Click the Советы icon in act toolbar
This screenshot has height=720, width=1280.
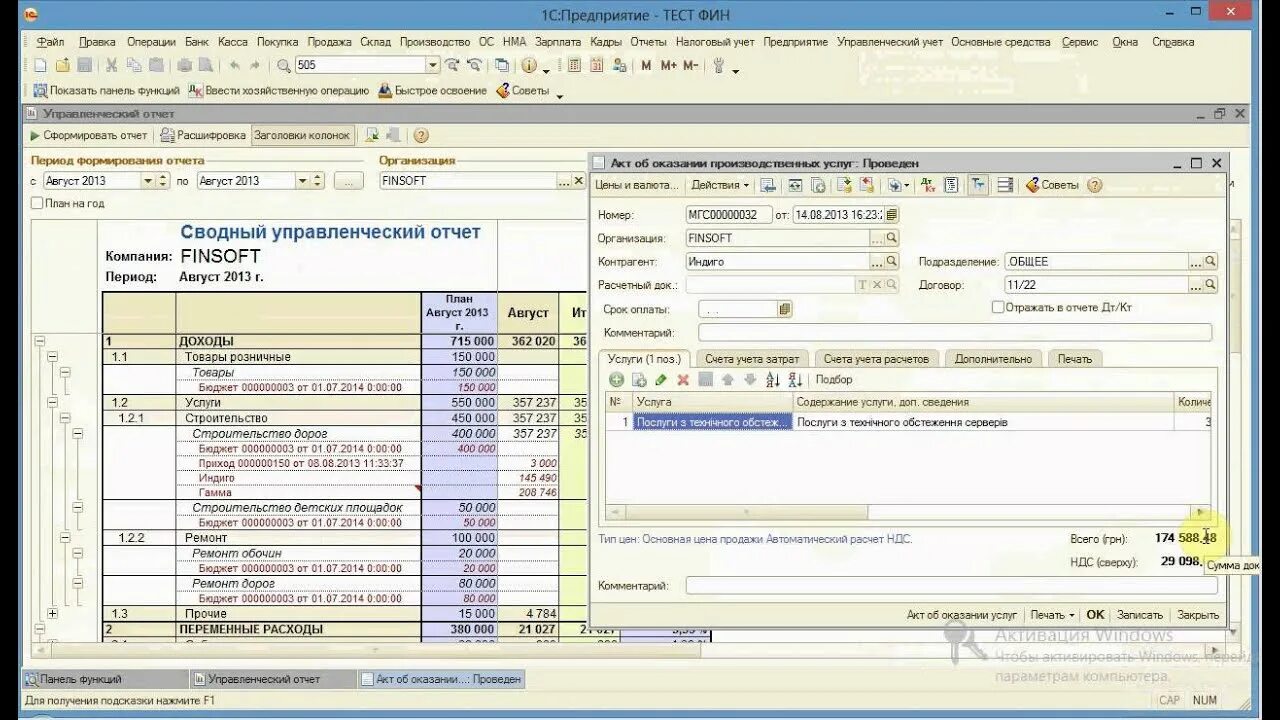pyautogui.click(x=1053, y=185)
